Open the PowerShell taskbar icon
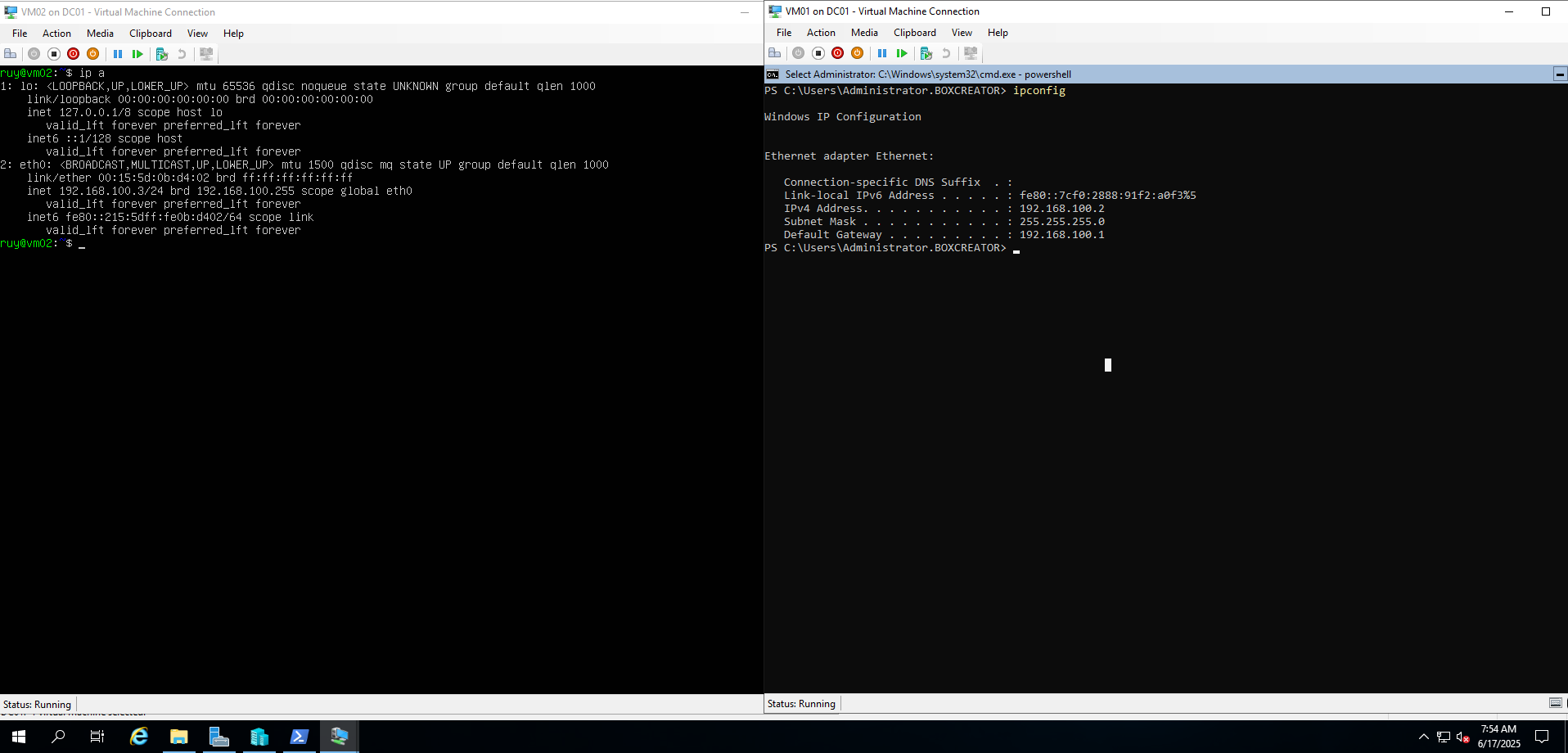Viewport: 1568px width, 753px height. pos(300,737)
